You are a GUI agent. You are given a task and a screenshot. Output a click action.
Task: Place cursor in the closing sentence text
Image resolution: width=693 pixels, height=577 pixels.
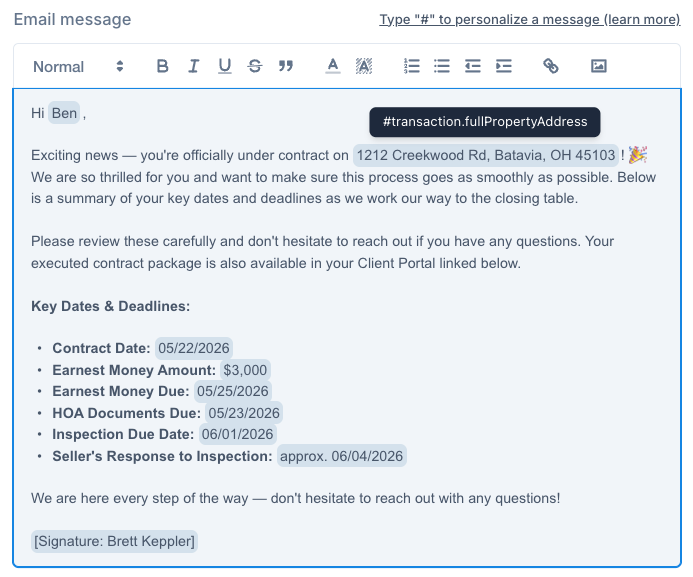coord(295,498)
